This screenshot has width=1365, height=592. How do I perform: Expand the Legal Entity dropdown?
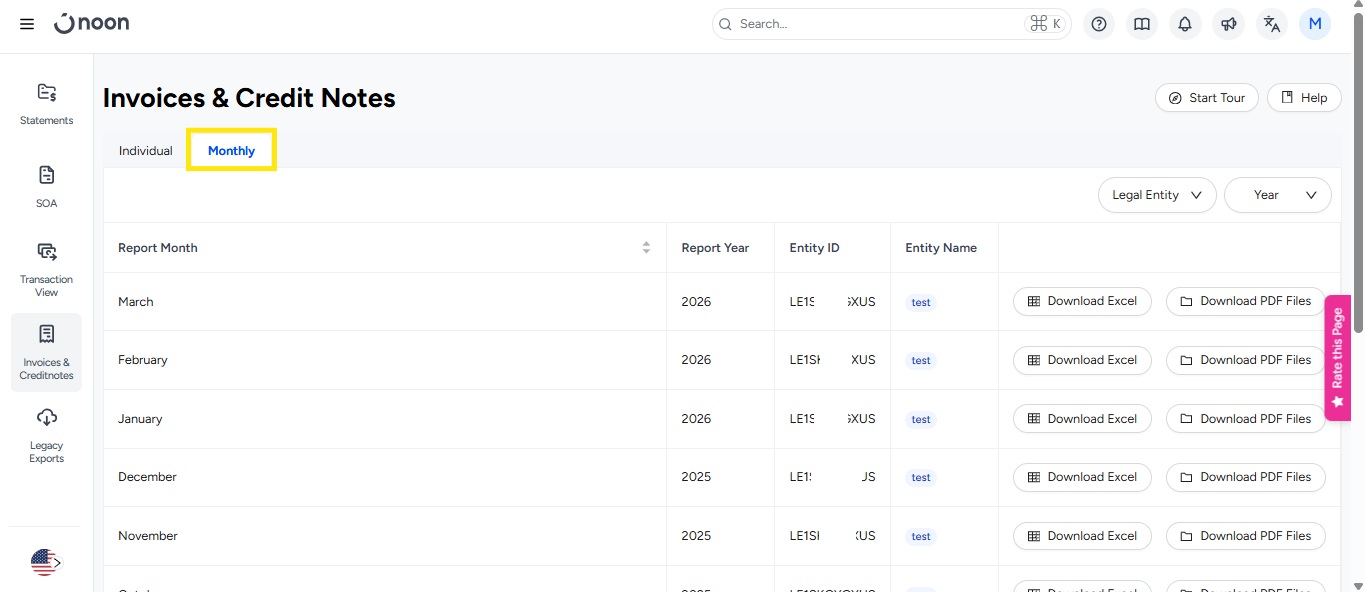click(x=1156, y=195)
